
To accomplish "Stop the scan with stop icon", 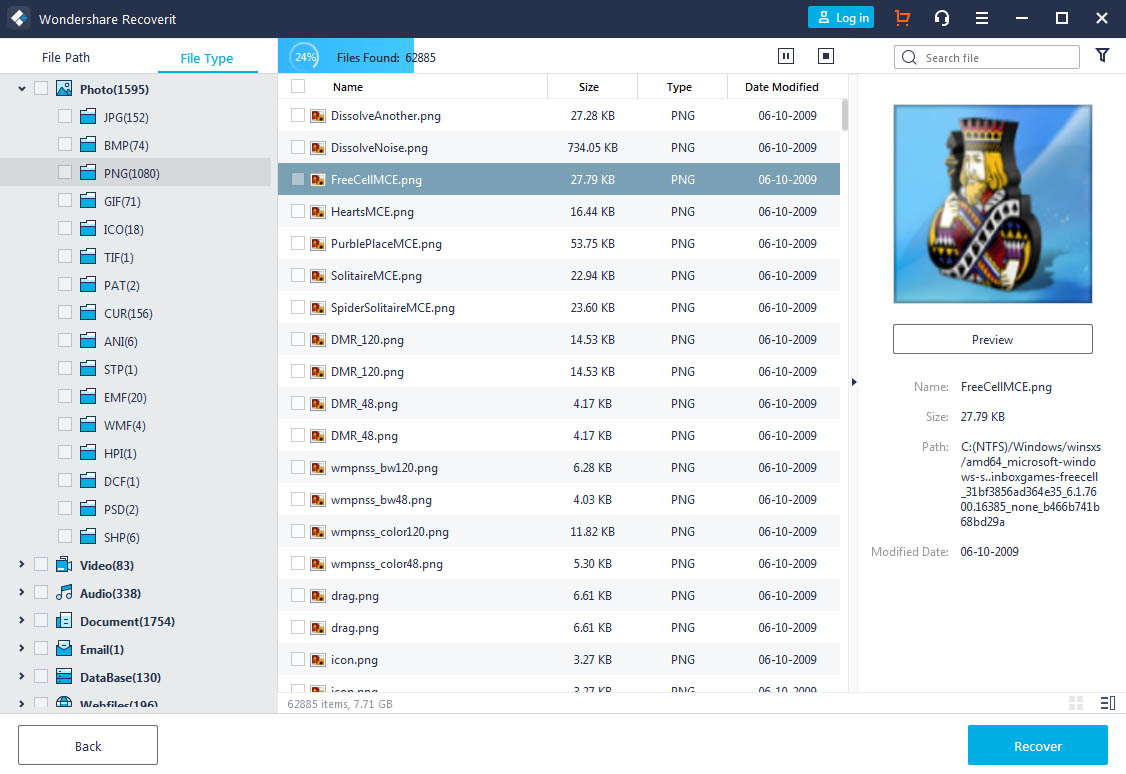I will pyautogui.click(x=826, y=56).
